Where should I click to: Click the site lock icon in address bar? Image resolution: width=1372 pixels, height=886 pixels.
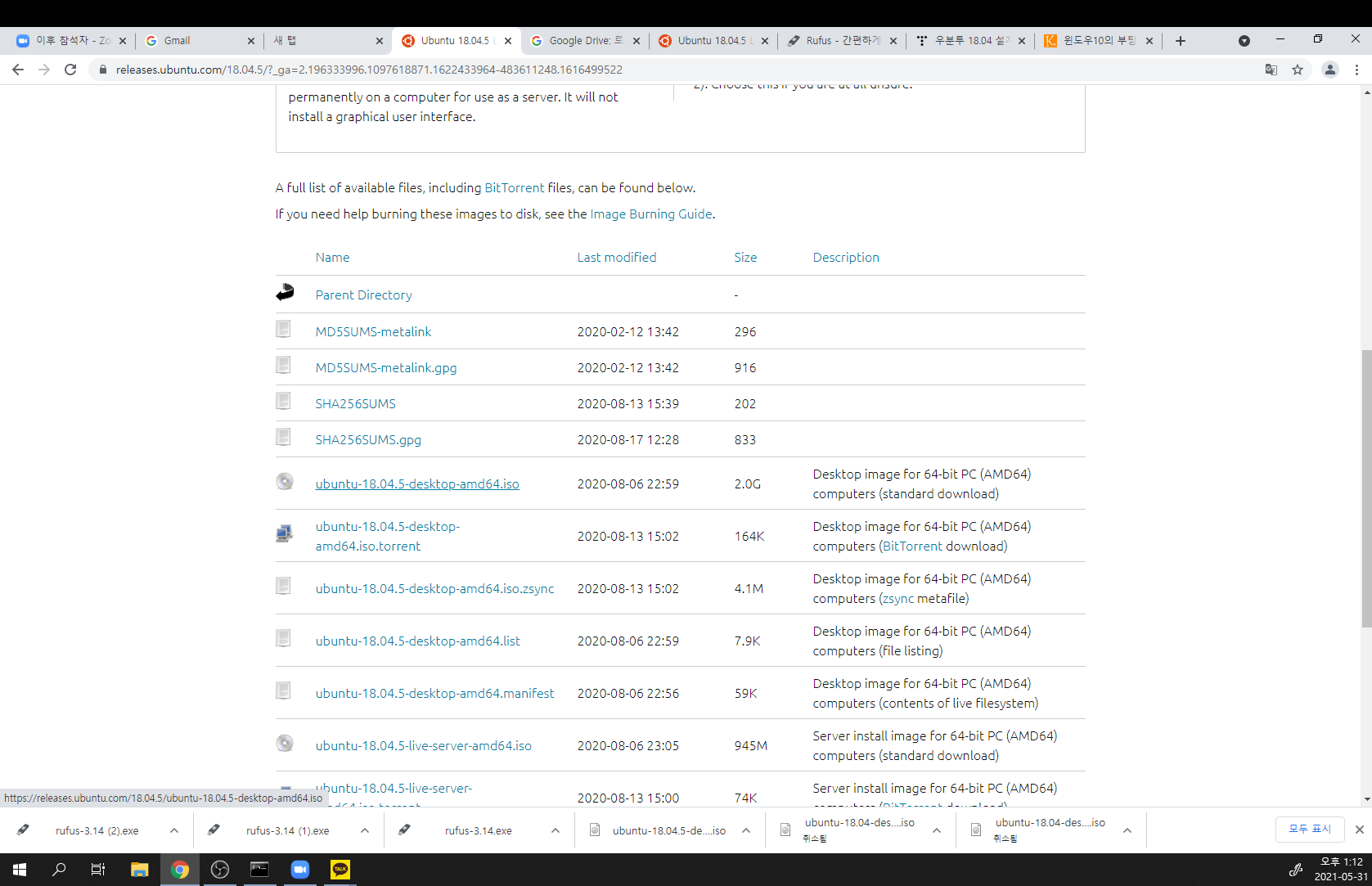coord(102,70)
